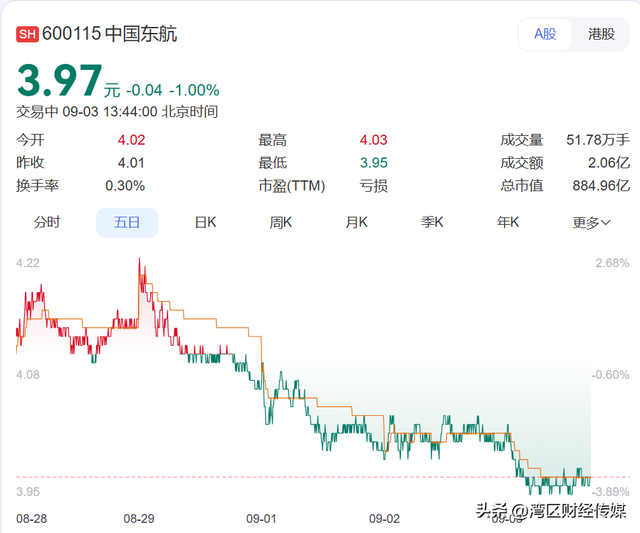
Task: Click the 成交量 label
Action: 522,140
